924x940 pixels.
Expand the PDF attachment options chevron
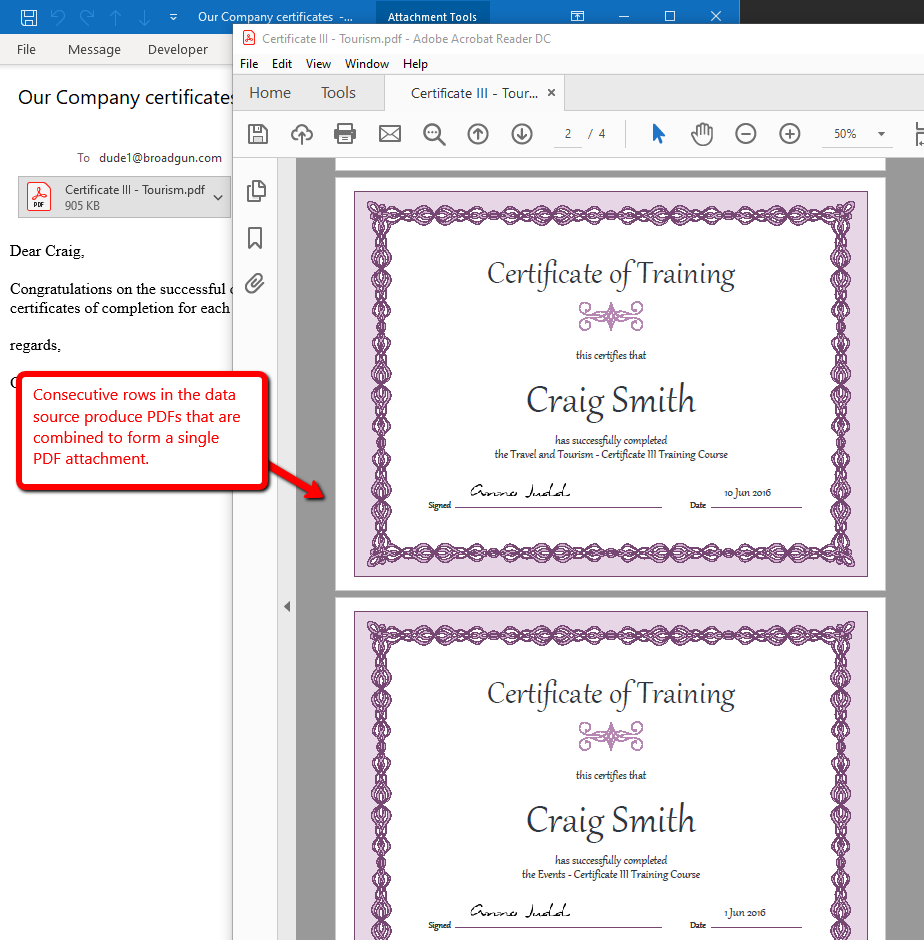click(218, 197)
